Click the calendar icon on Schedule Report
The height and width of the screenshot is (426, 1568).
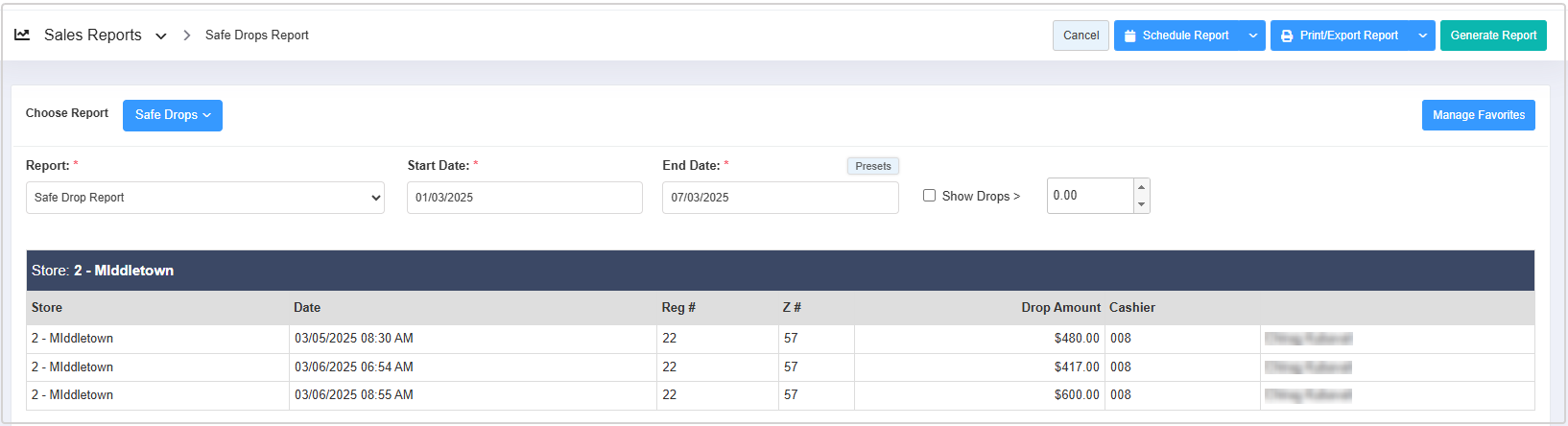coord(1130,35)
